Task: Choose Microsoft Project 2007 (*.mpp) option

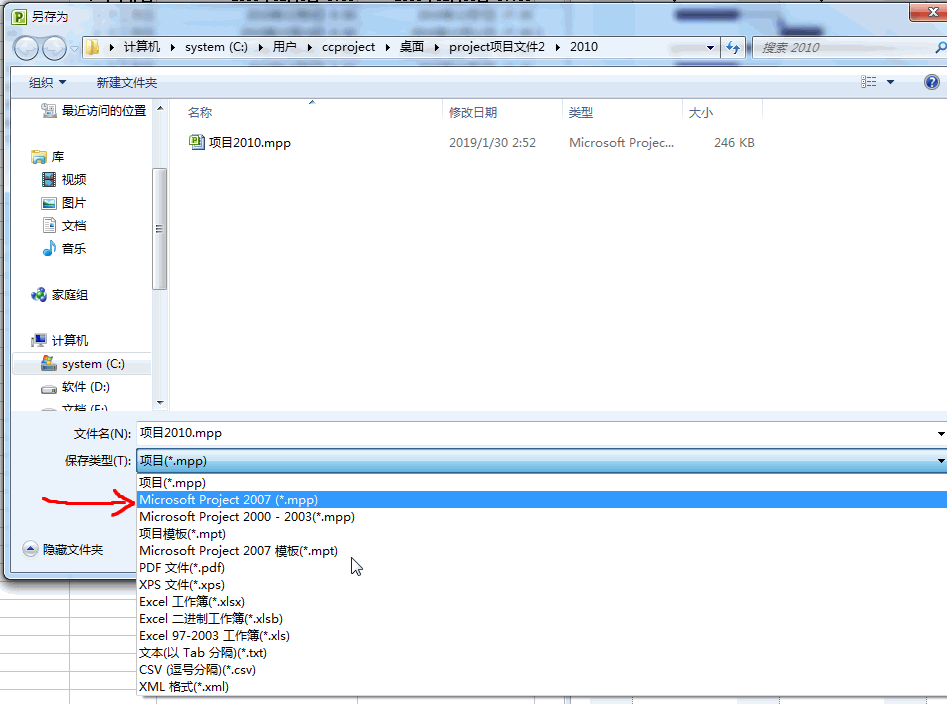Action: coord(542,499)
